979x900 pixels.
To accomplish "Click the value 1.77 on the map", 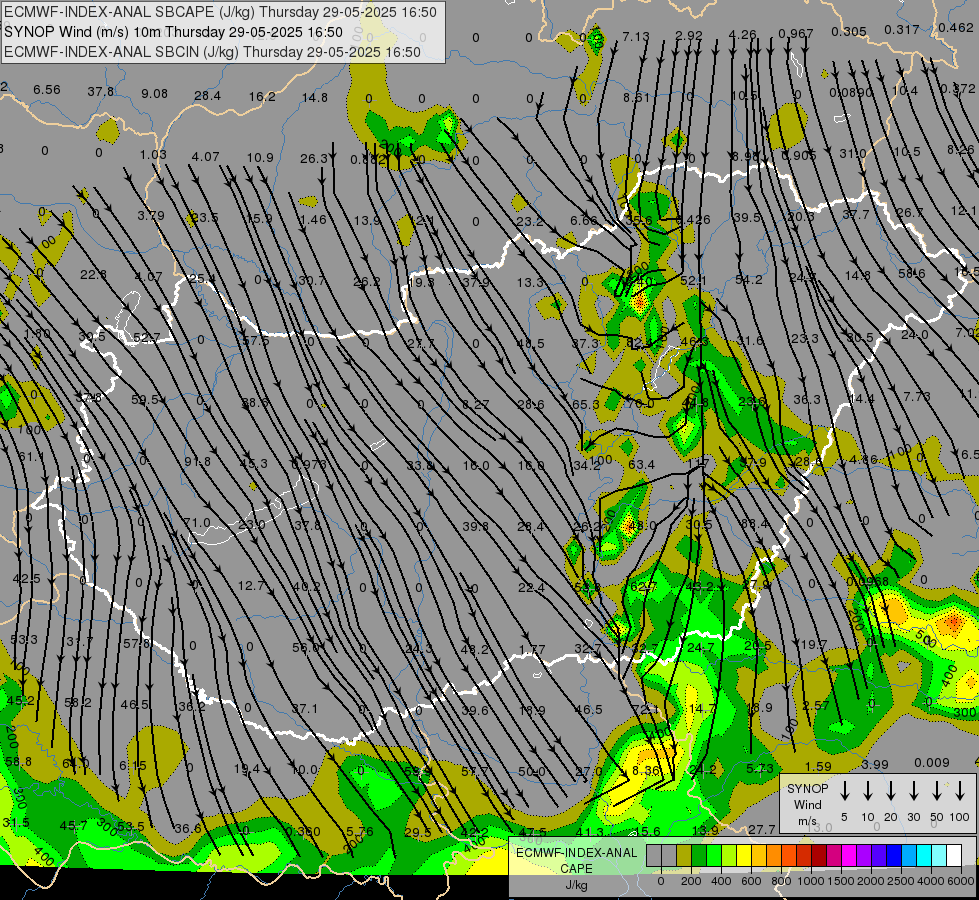I will [531, 650].
